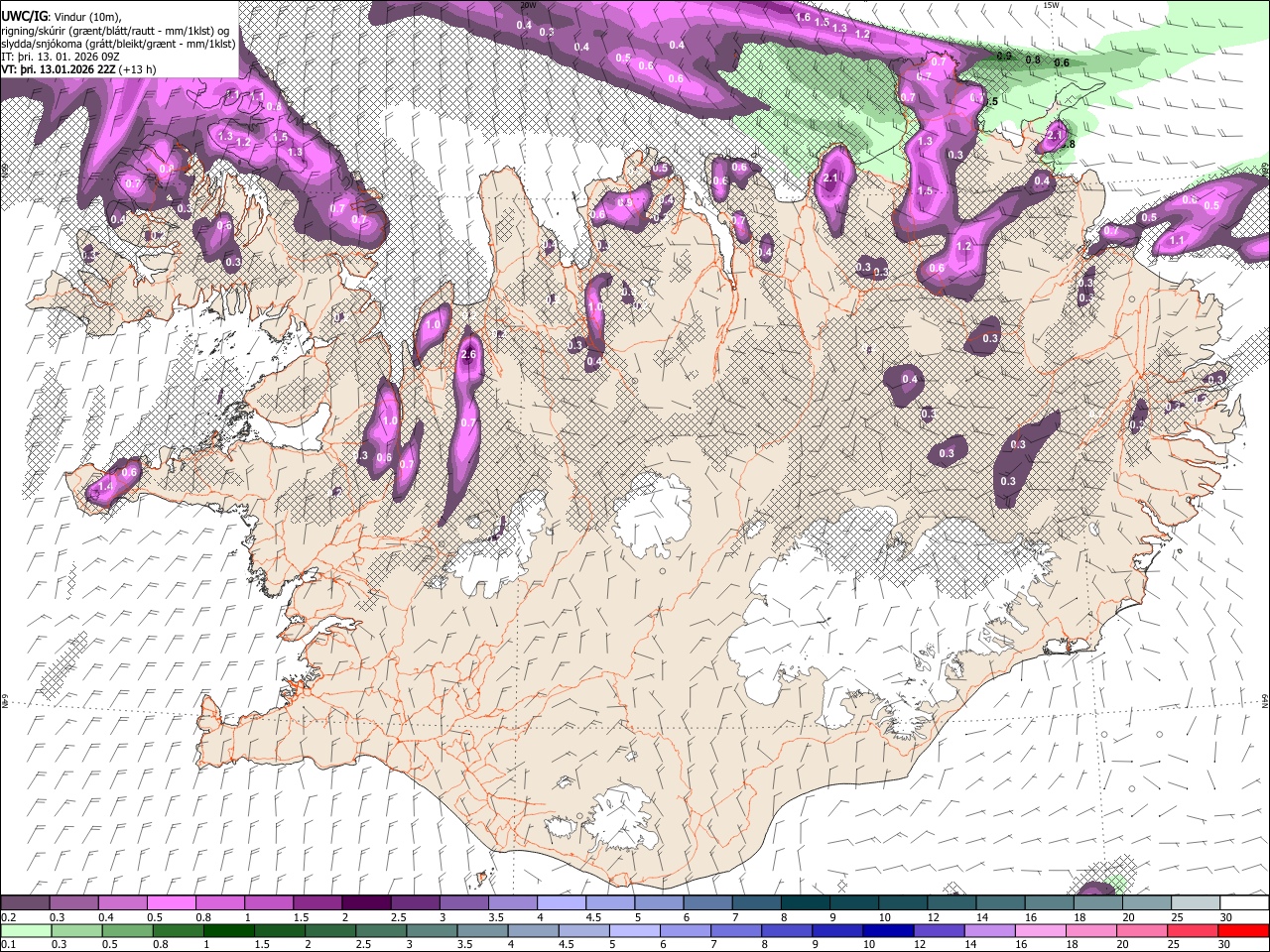This screenshot has width=1270, height=952.
Task: Click navy blue lower legend swatch at 10
Action: (x=887, y=930)
